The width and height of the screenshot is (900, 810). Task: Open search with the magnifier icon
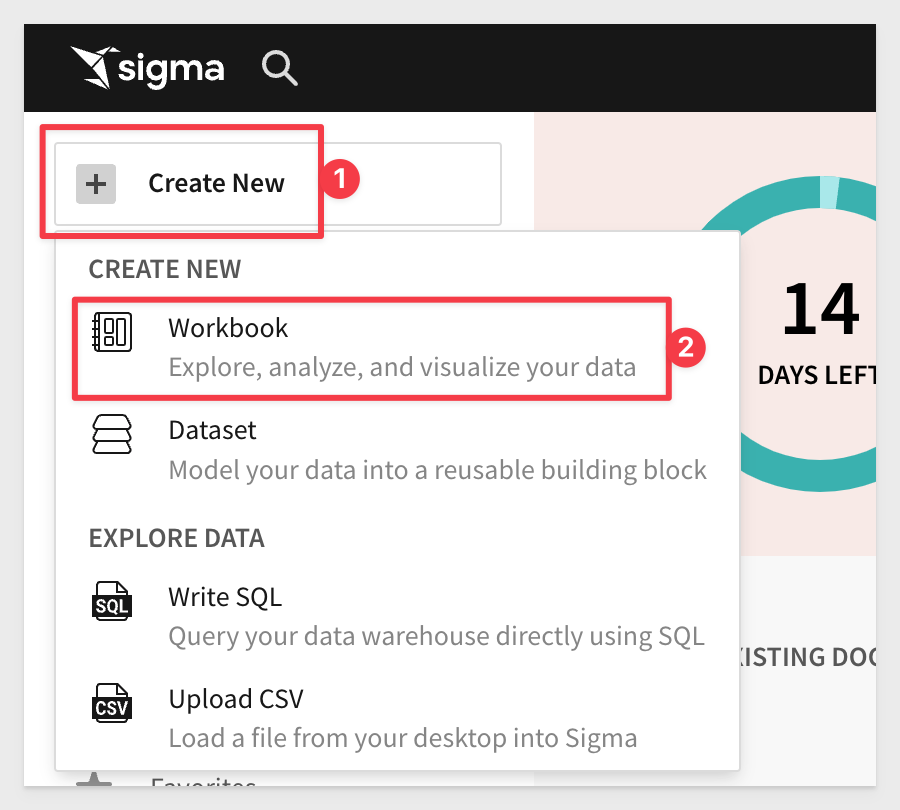point(279,68)
